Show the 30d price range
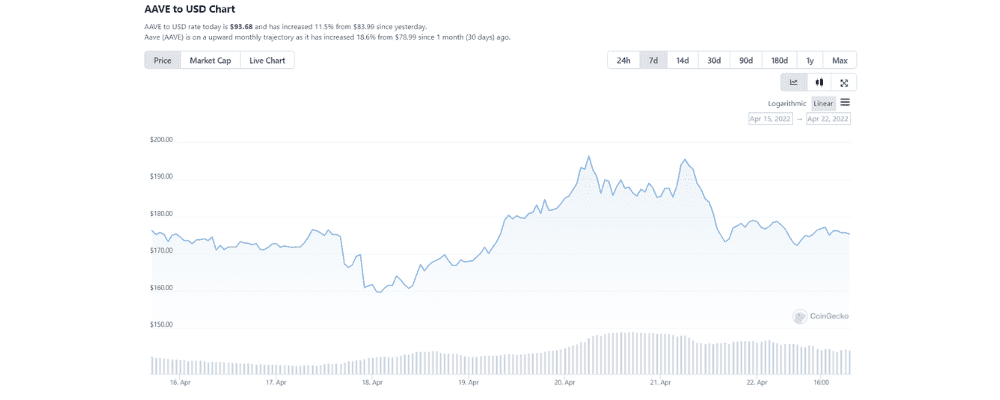The image size is (1000, 400). tap(714, 60)
